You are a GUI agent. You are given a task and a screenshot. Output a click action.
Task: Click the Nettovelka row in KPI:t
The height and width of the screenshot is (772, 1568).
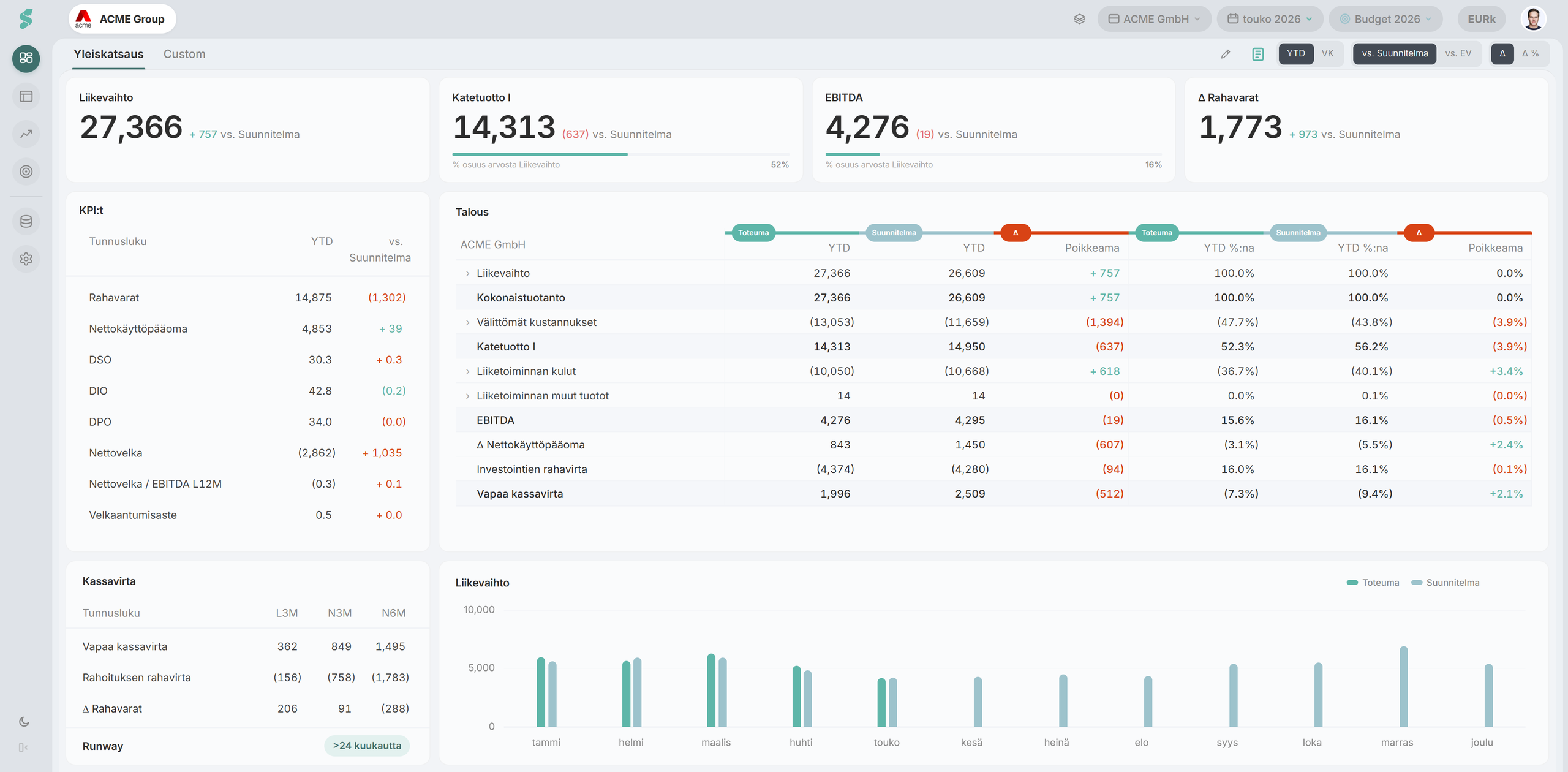[247, 453]
